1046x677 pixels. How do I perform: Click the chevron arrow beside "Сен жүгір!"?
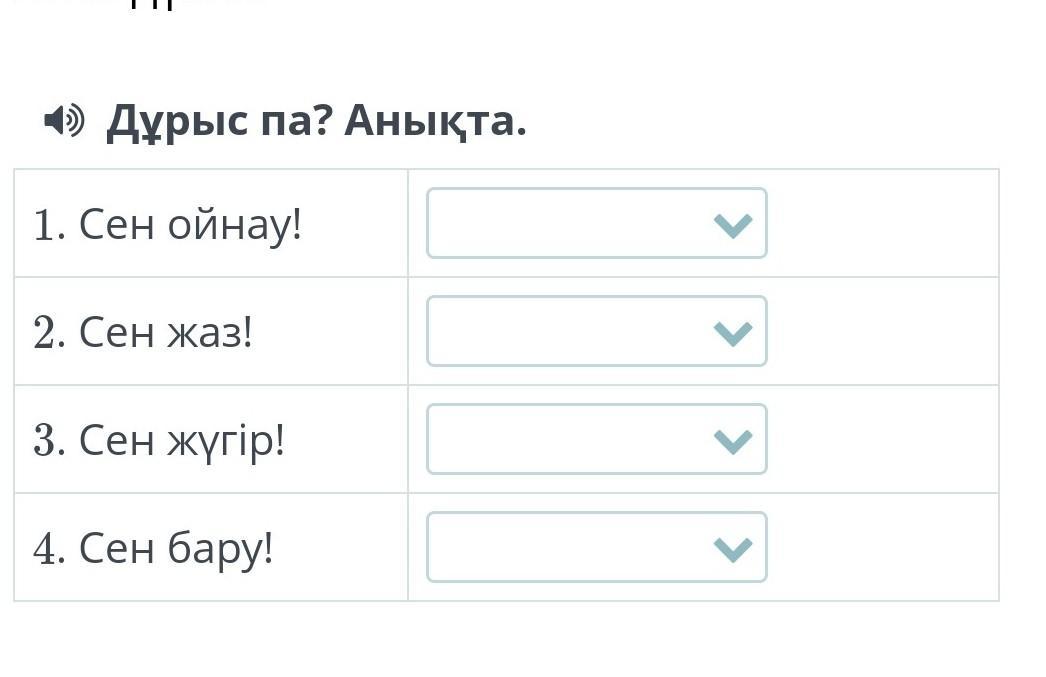tap(732, 441)
